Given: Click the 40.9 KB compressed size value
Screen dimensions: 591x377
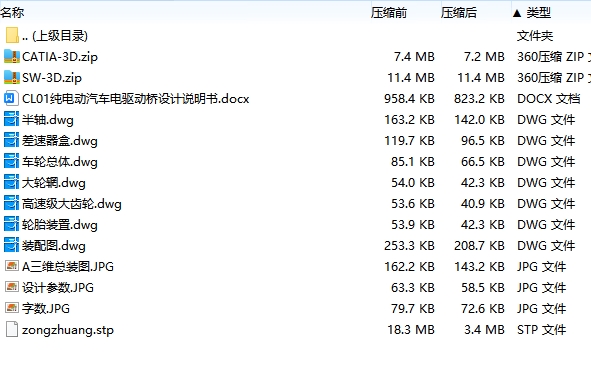Looking at the screenshot, I should click(483, 204).
